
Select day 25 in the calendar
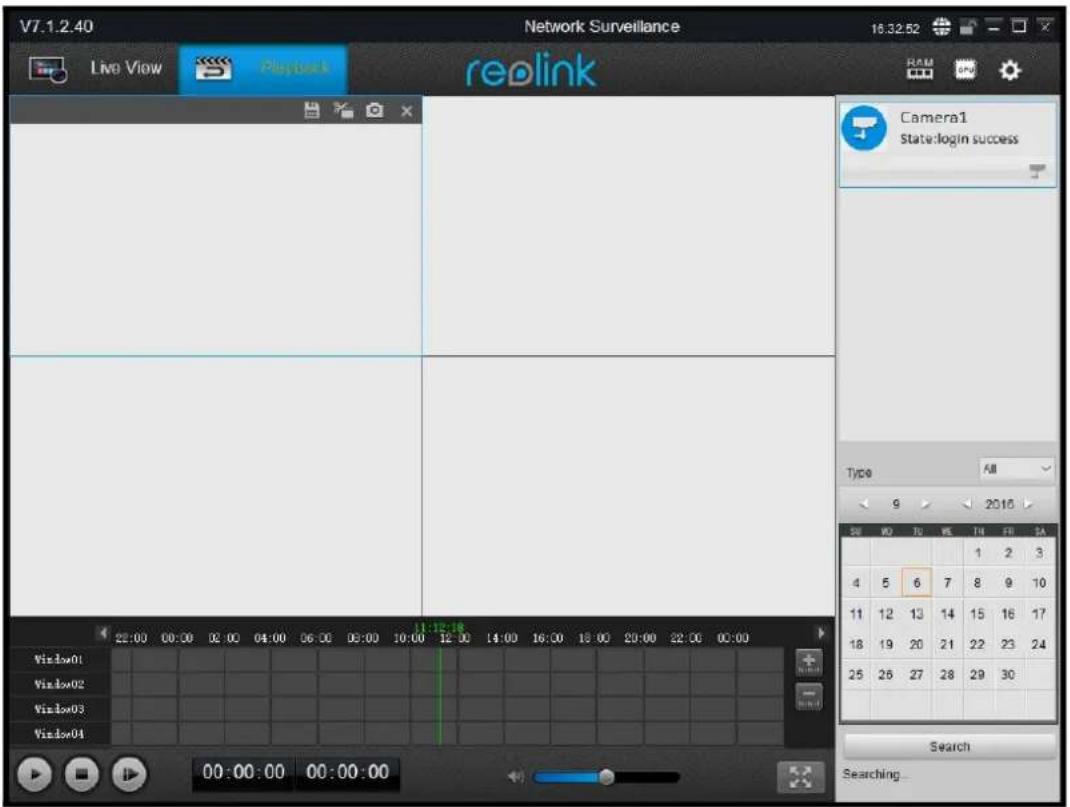click(x=856, y=674)
